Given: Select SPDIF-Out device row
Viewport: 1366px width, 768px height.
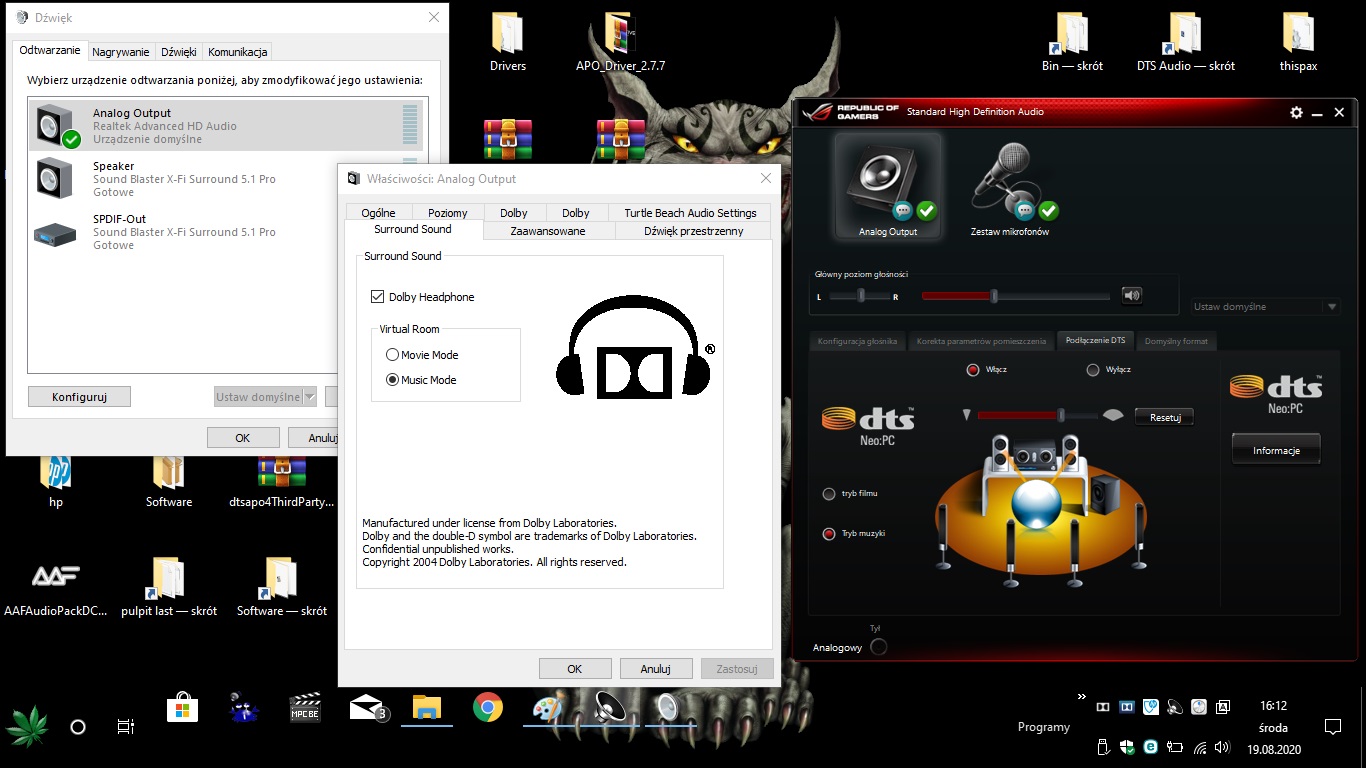Looking at the screenshot, I should coord(225,232).
